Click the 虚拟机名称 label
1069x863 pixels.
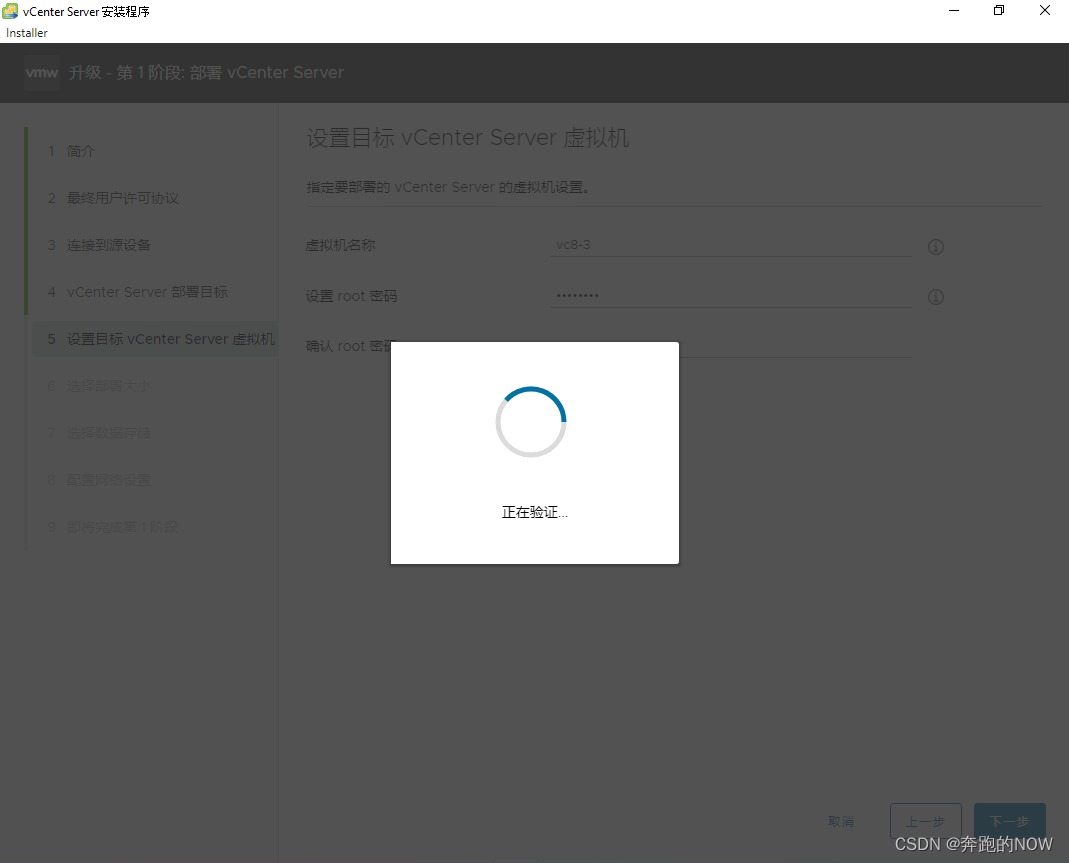[340, 245]
